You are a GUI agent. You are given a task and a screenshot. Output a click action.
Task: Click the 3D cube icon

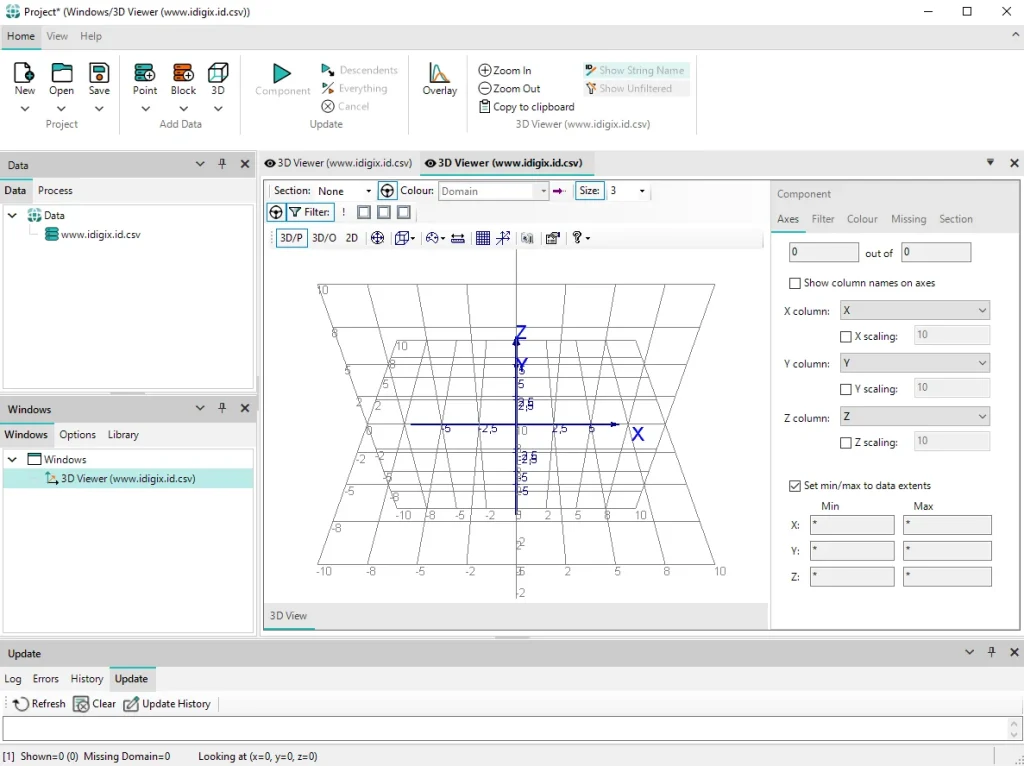point(217,72)
